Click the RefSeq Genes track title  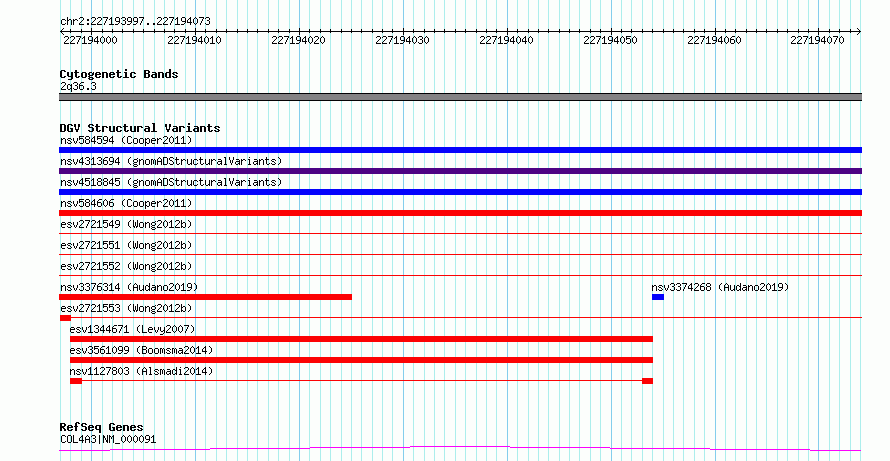(102, 427)
